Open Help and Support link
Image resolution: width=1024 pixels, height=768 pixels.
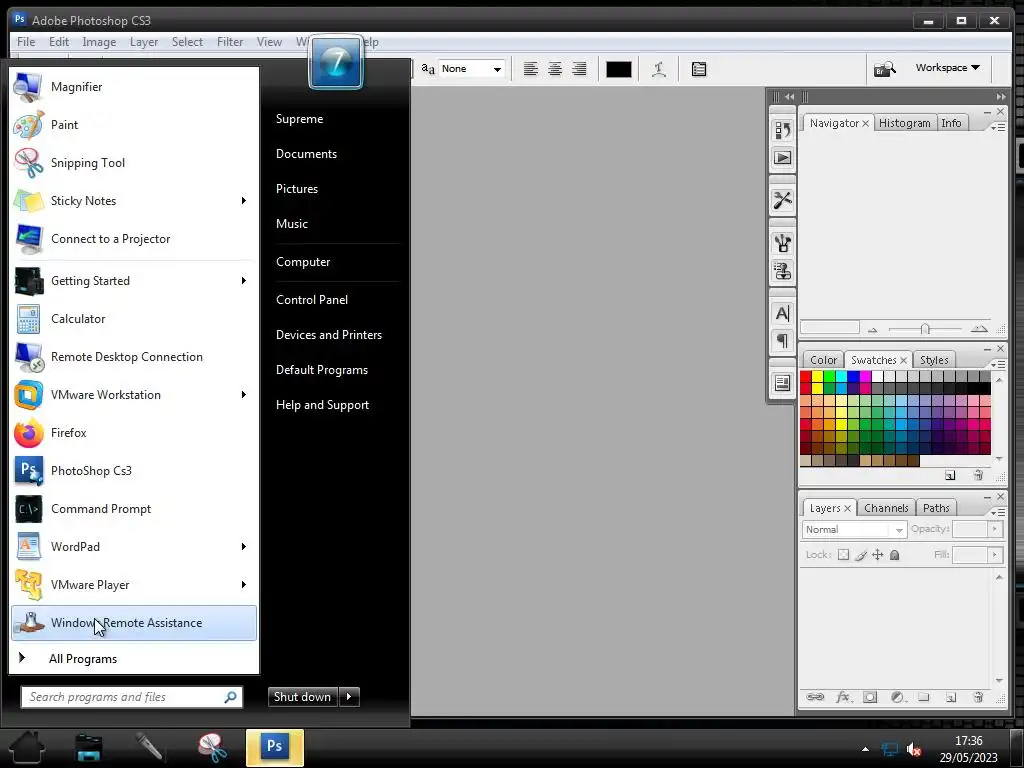point(322,405)
